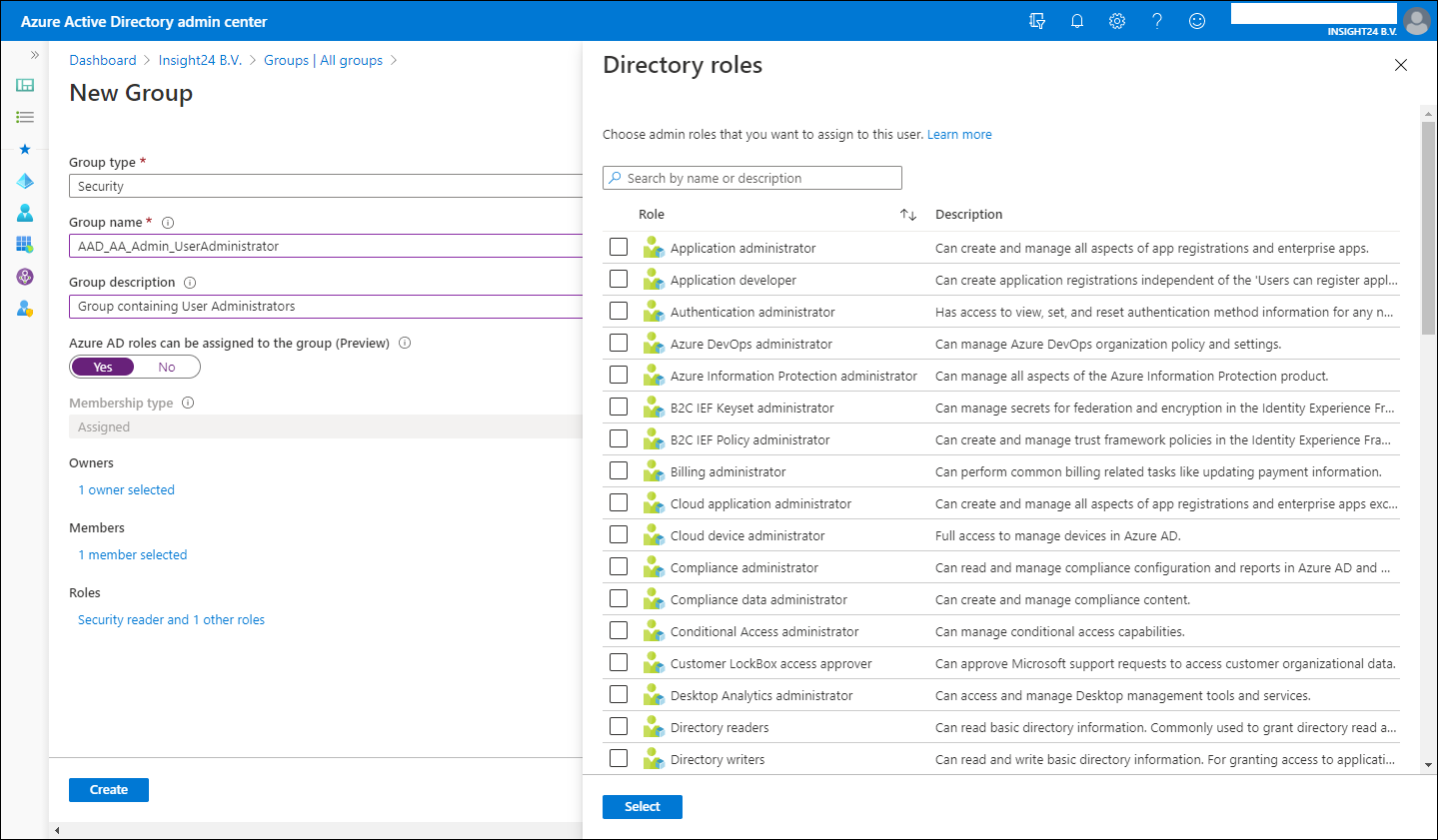Click the Application administrator role icon
This screenshot has height=840, width=1438.
coord(654,248)
